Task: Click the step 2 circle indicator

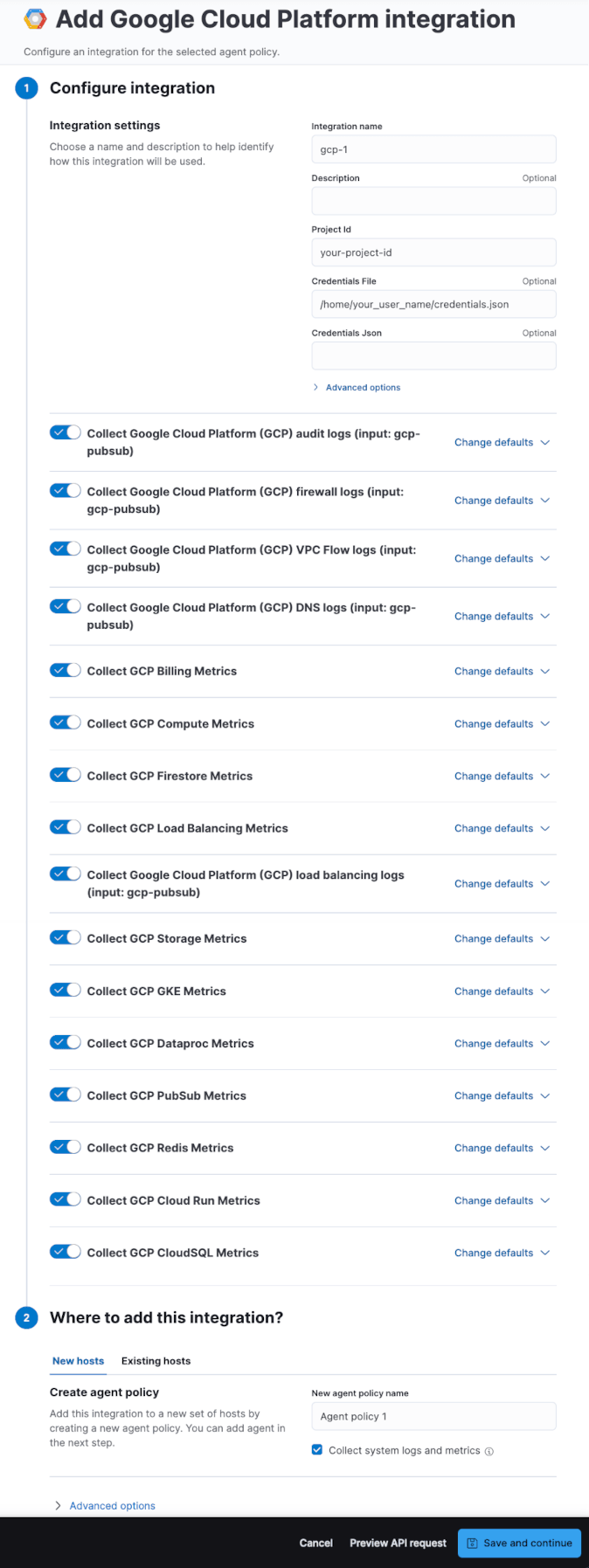Action: click(26, 1318)
